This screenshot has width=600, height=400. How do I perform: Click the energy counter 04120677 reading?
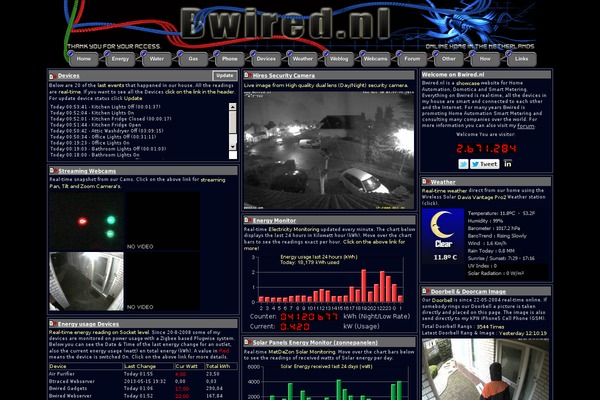(309, 317)
